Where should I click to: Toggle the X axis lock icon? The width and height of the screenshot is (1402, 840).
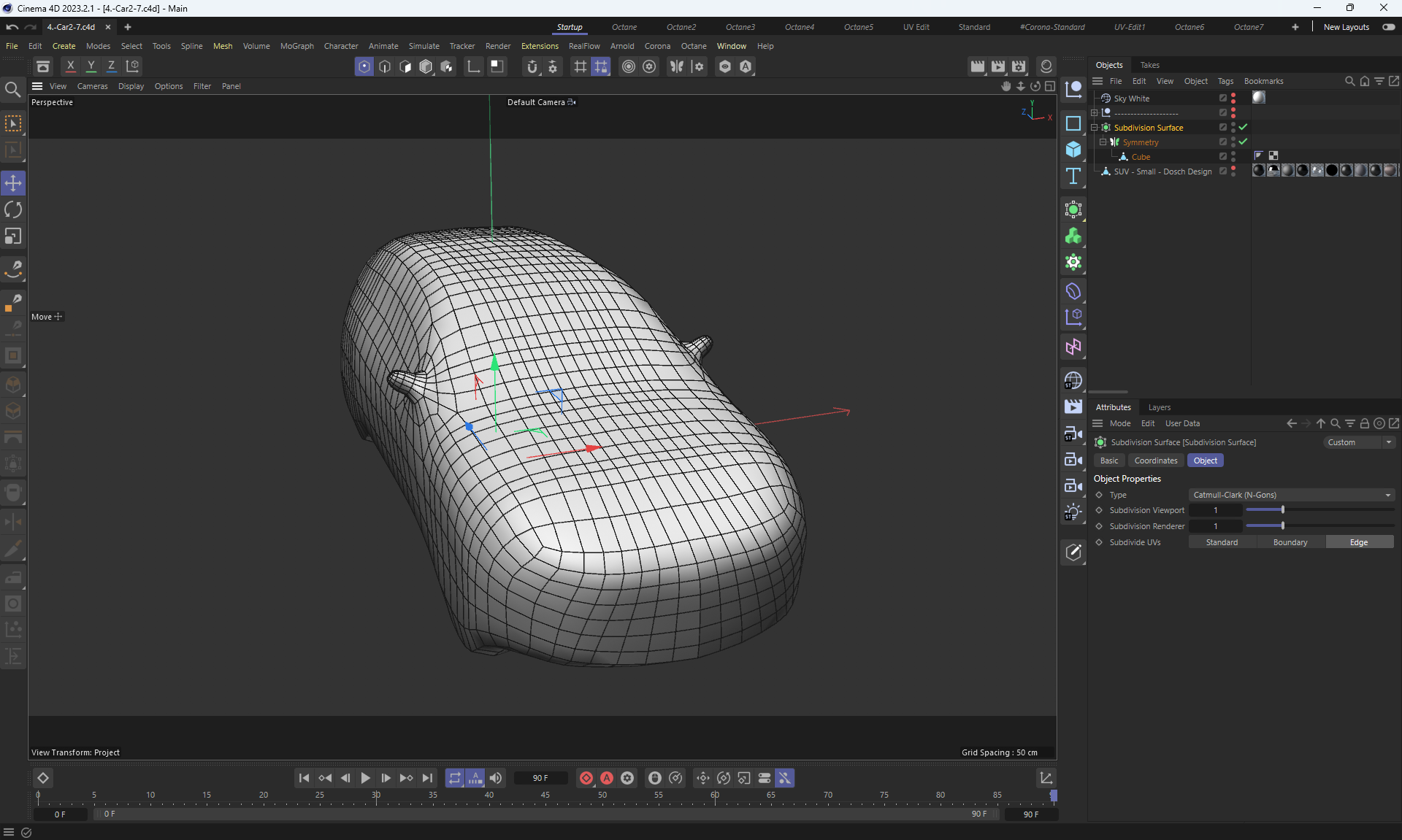click(71, 66)
